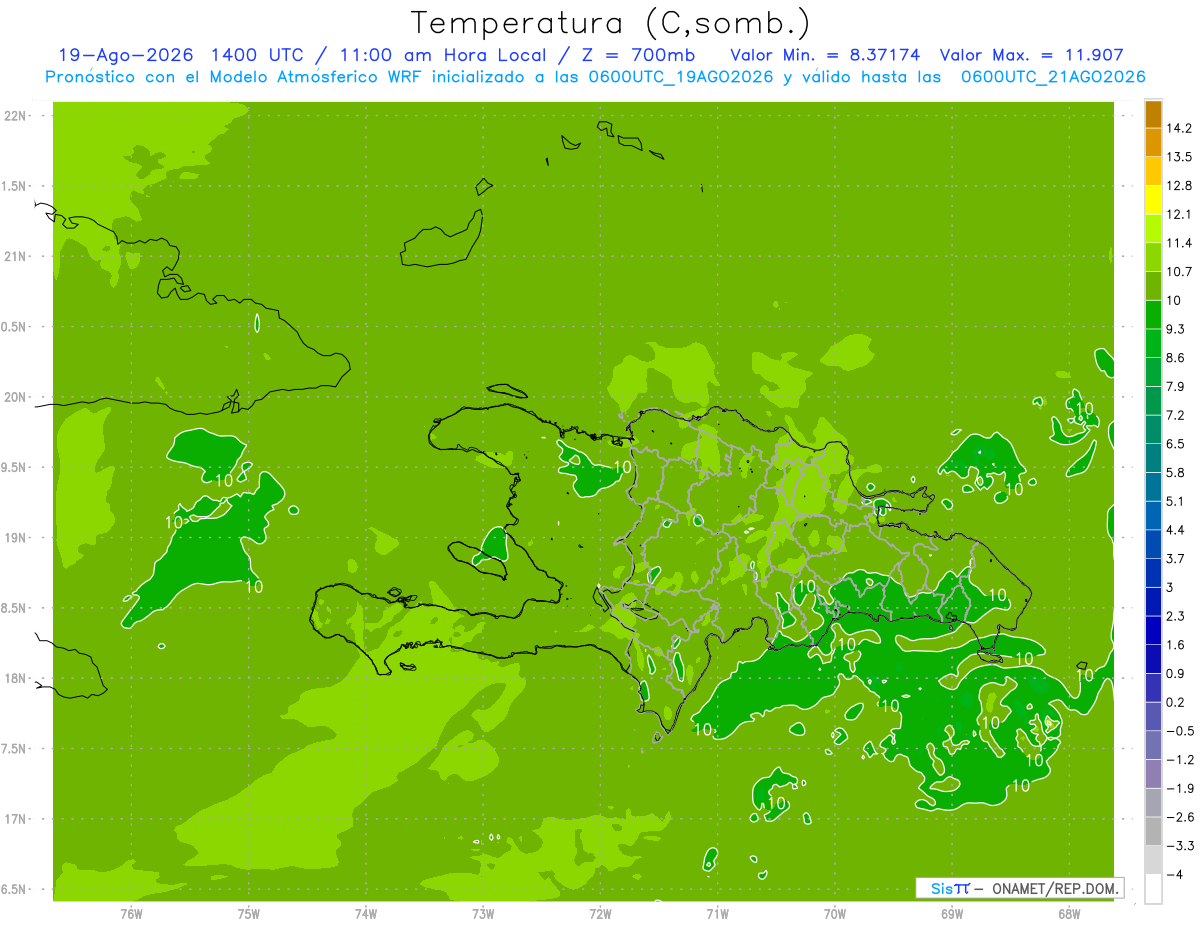The width and height of the screenshot is (1200, 927).
Task: Click the 5.1 colorbar value
Action: tap(1176, 501)
